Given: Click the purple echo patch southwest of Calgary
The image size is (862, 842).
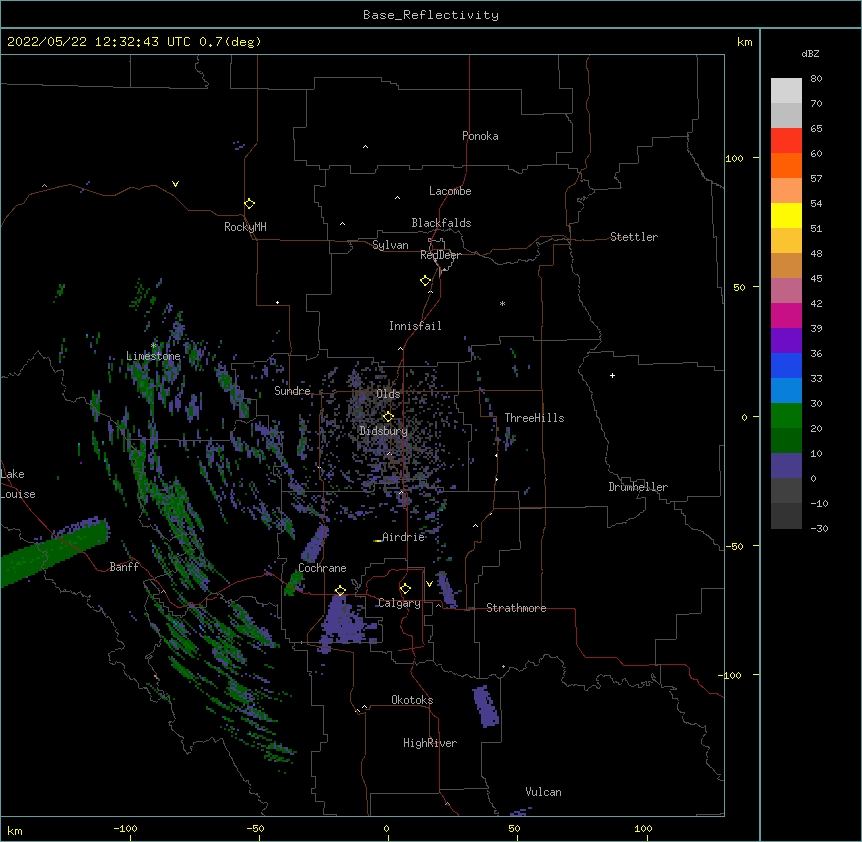Looking at the screenshot, I should coord(345,622).
